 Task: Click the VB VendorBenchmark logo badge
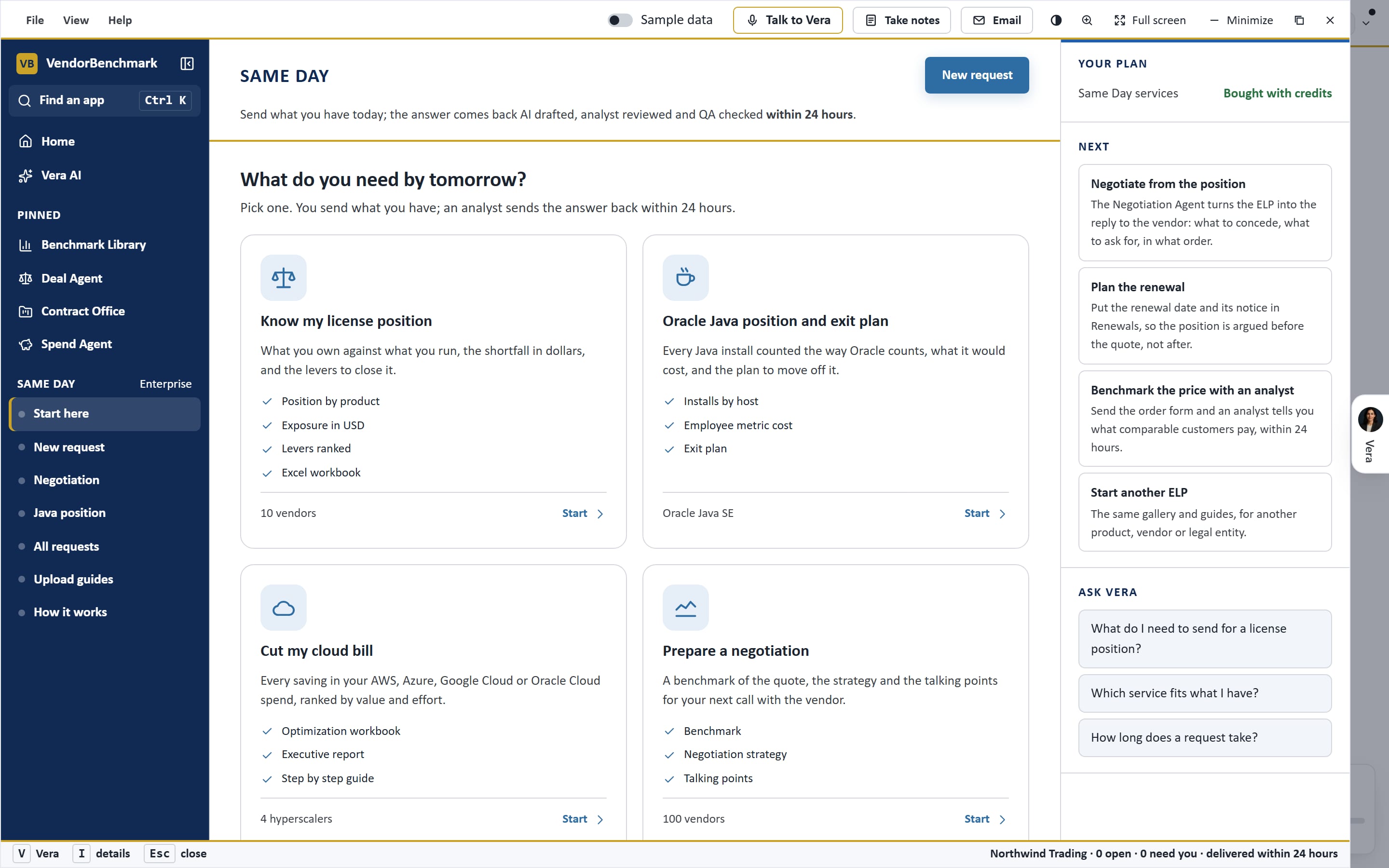(27, 63)
